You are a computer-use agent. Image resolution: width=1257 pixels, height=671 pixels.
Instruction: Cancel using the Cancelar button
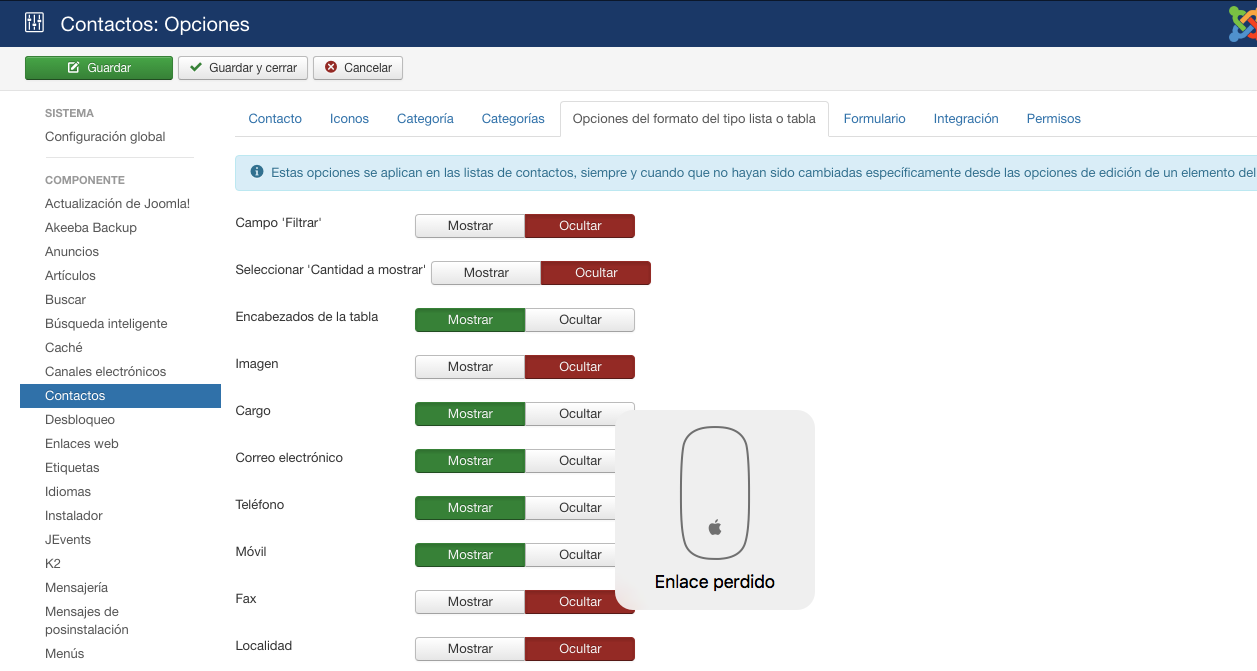click(x=358, y=68)
